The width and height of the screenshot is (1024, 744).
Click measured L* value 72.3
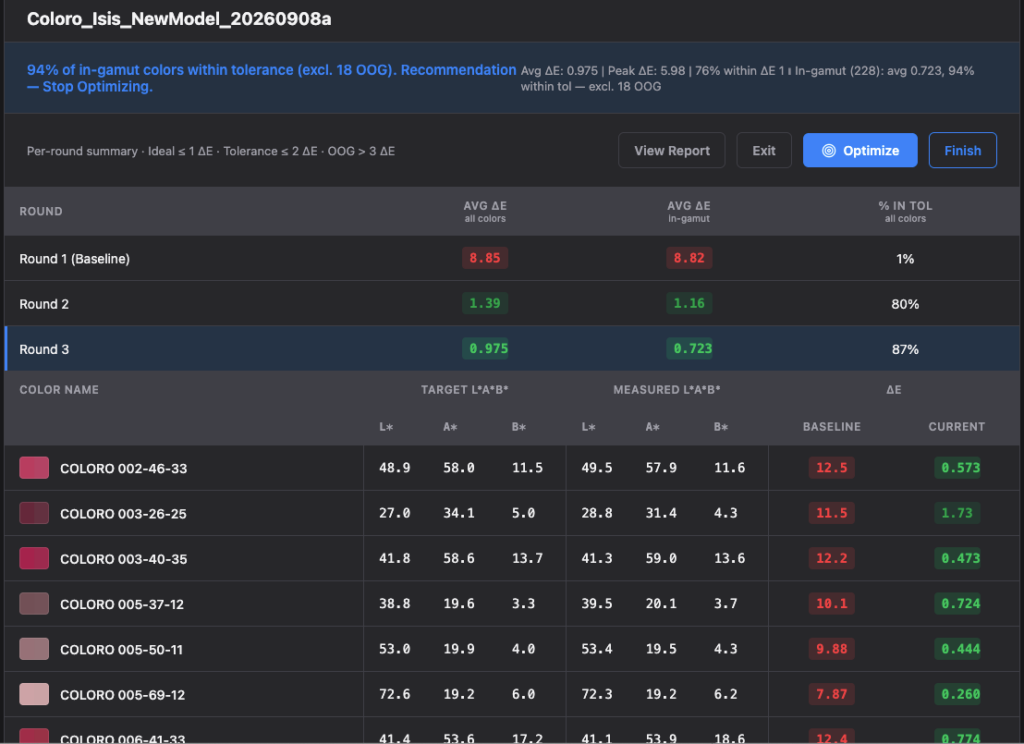tap(597, 694)
